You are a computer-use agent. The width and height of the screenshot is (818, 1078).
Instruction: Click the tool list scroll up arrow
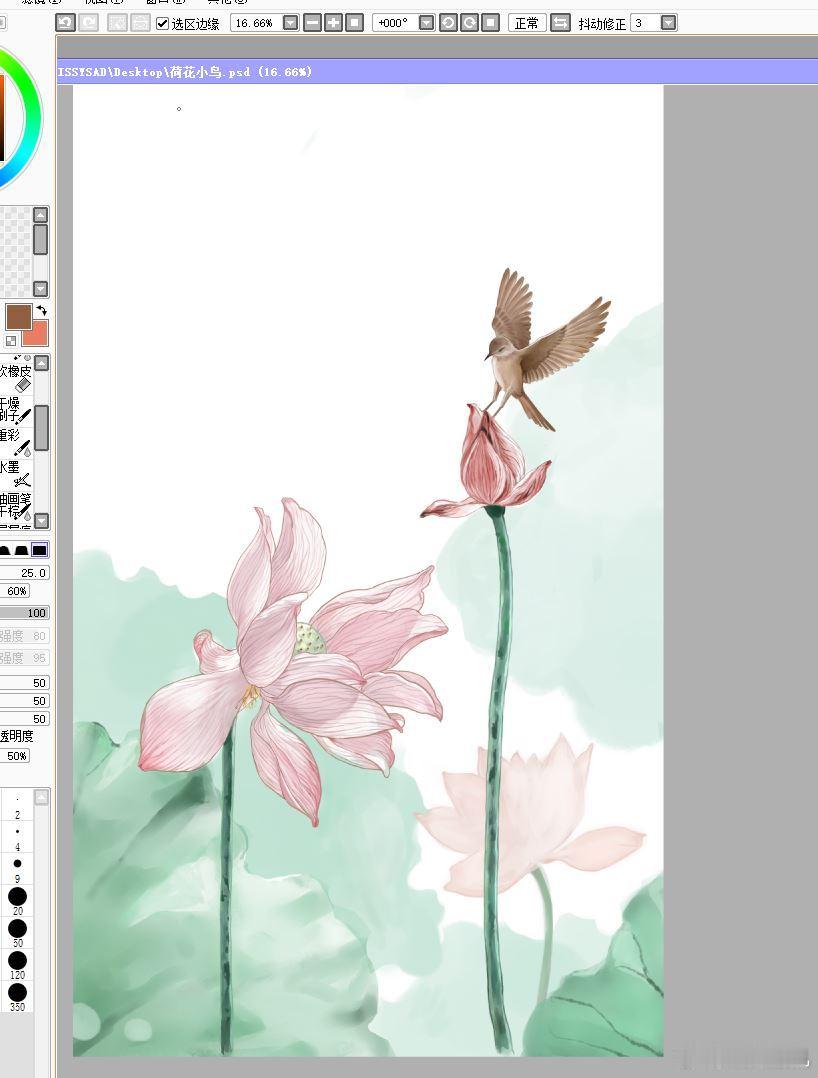[42, 363]
